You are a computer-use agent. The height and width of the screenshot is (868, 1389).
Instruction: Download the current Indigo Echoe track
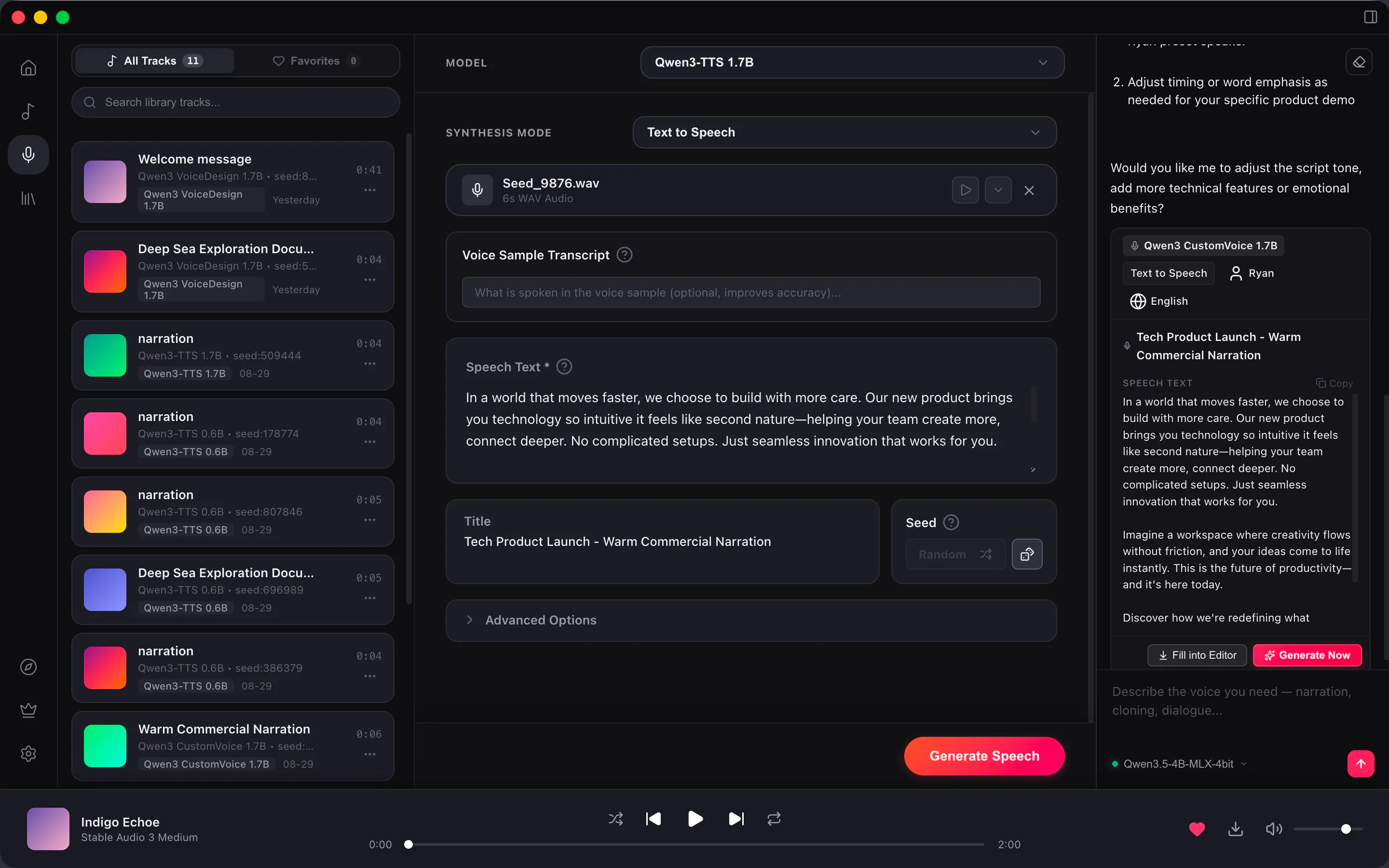pos(1235,829)
